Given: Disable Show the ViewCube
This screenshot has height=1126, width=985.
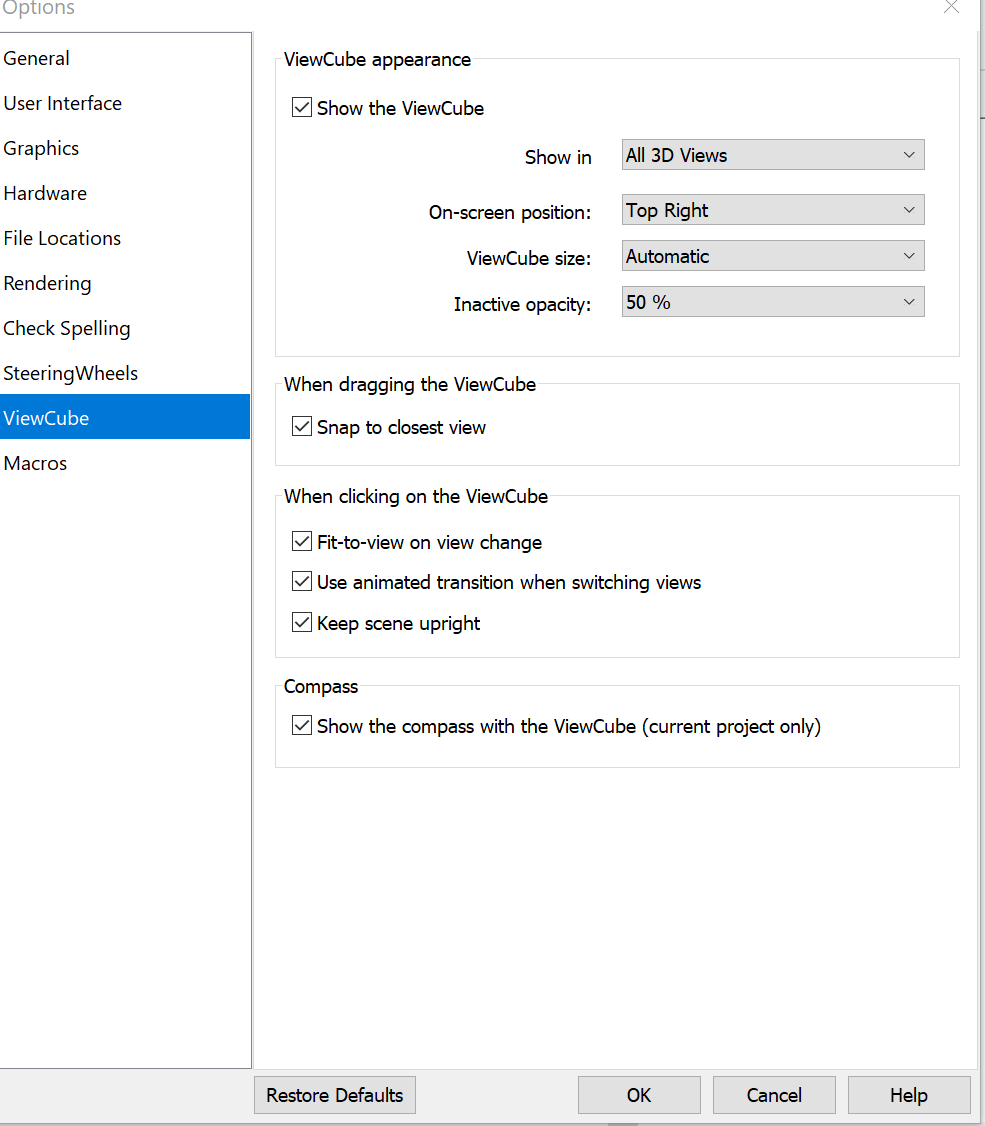Looking at the screenshot, I should [x=301, y=107].
